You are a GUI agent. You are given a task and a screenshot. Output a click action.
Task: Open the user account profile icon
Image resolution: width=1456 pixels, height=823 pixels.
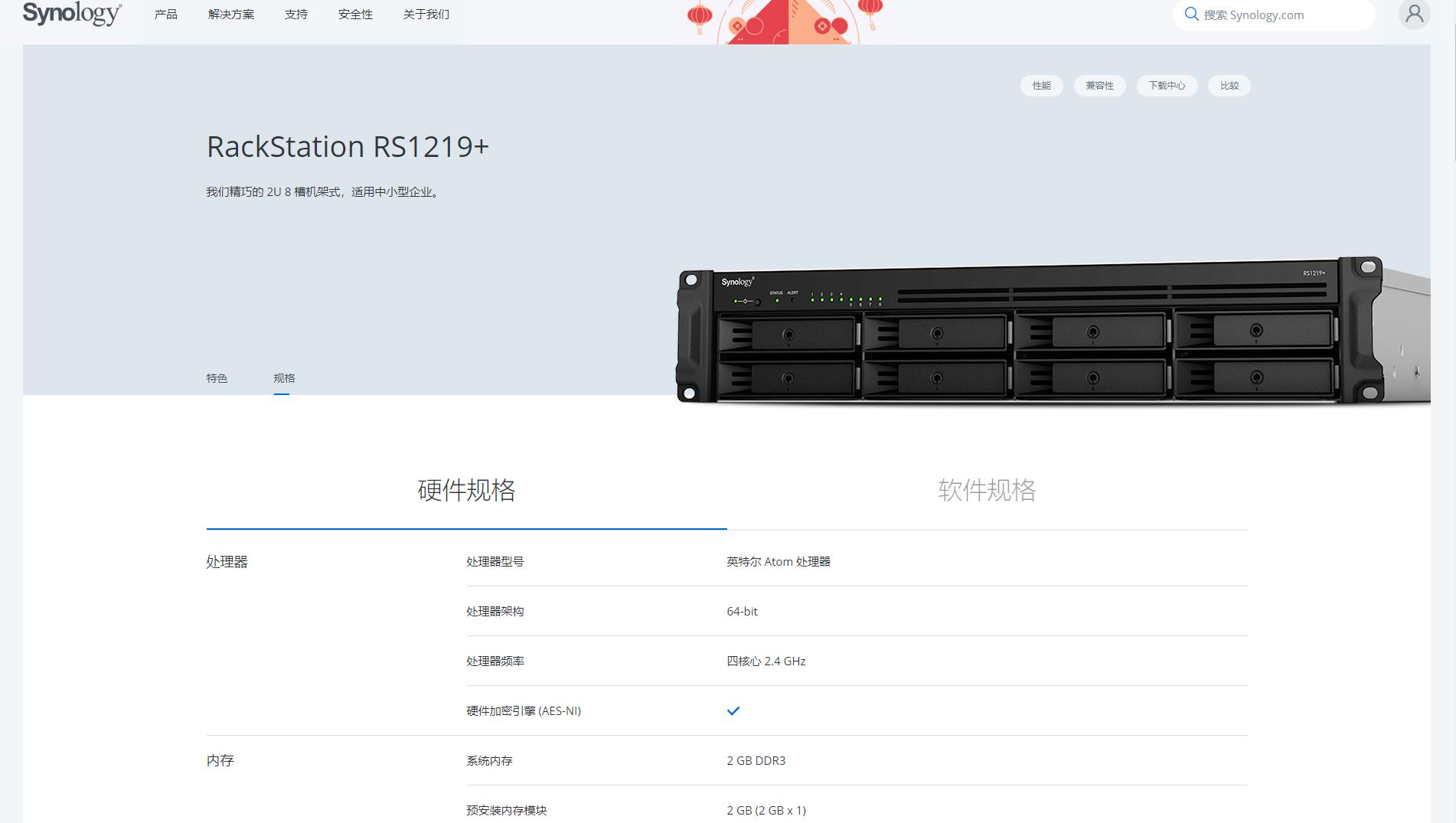pos(1413,14)
